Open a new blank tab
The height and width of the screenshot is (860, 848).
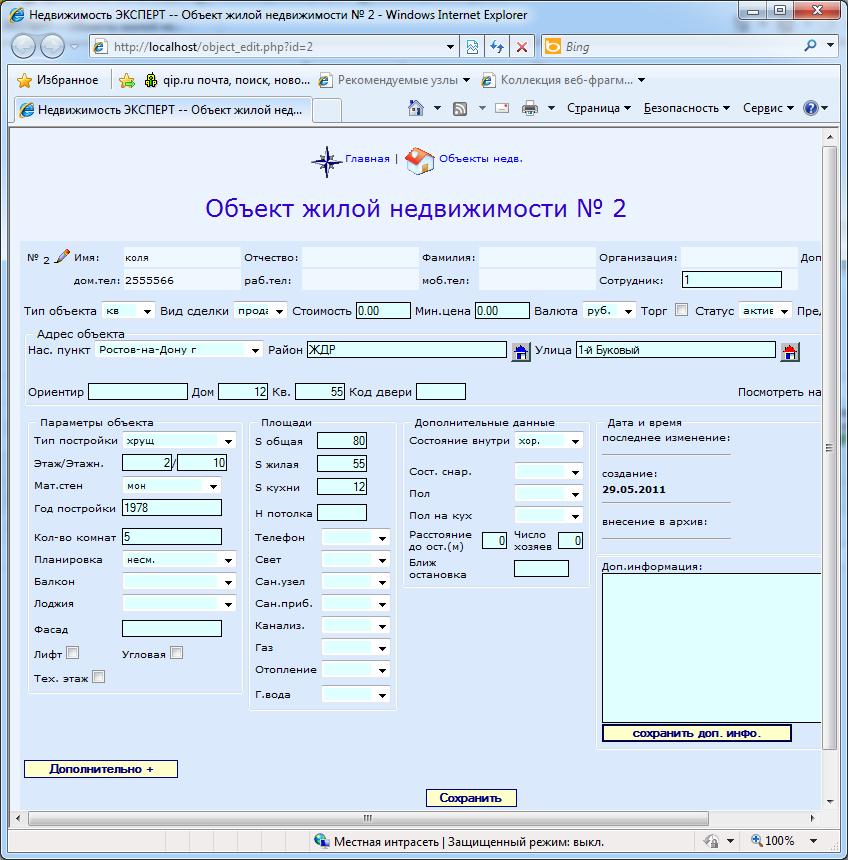327,110
